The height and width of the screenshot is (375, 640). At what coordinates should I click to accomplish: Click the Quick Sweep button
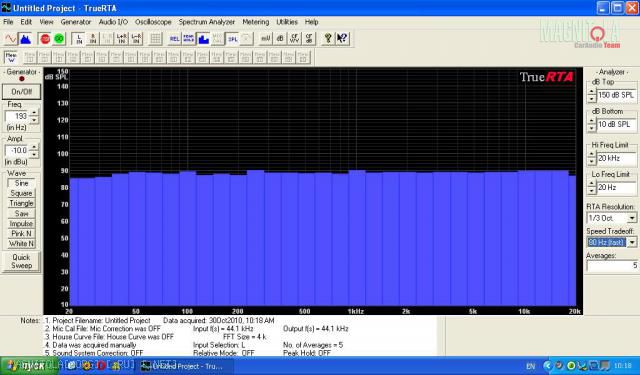[21, 261]
